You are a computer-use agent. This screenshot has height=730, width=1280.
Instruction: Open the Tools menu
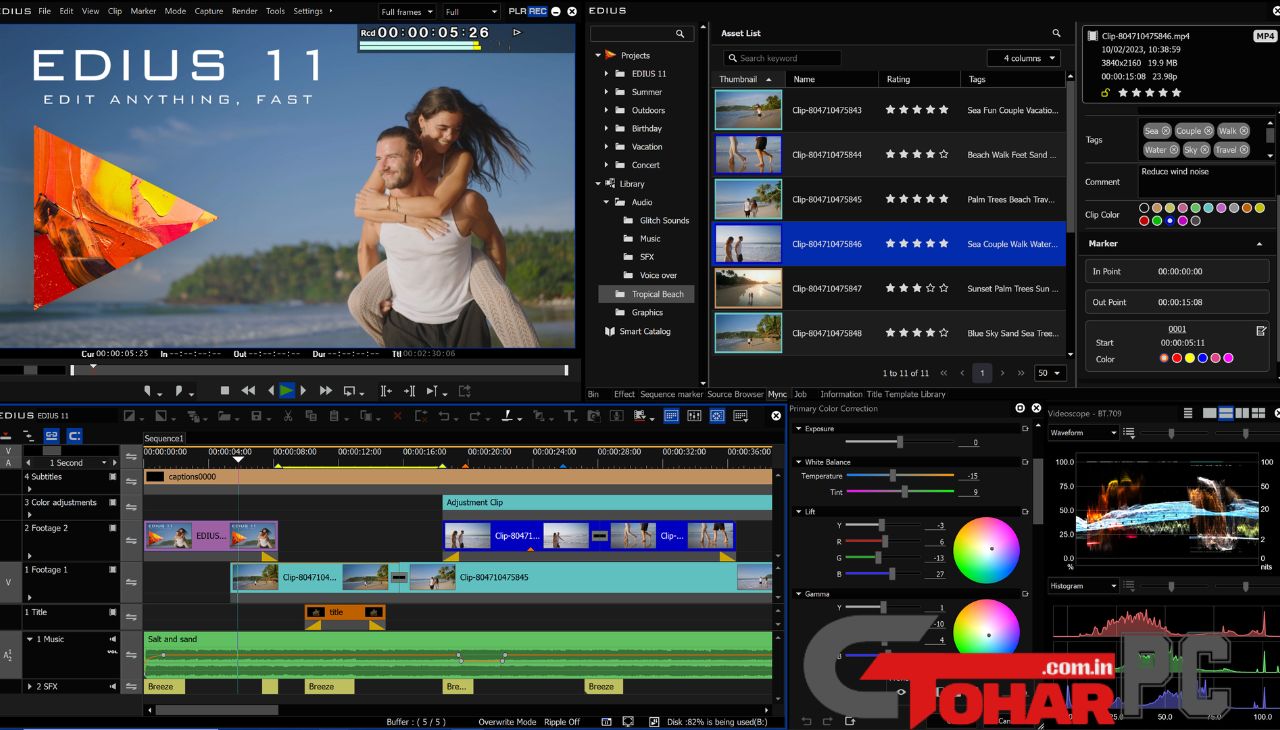tap(275, 11)
